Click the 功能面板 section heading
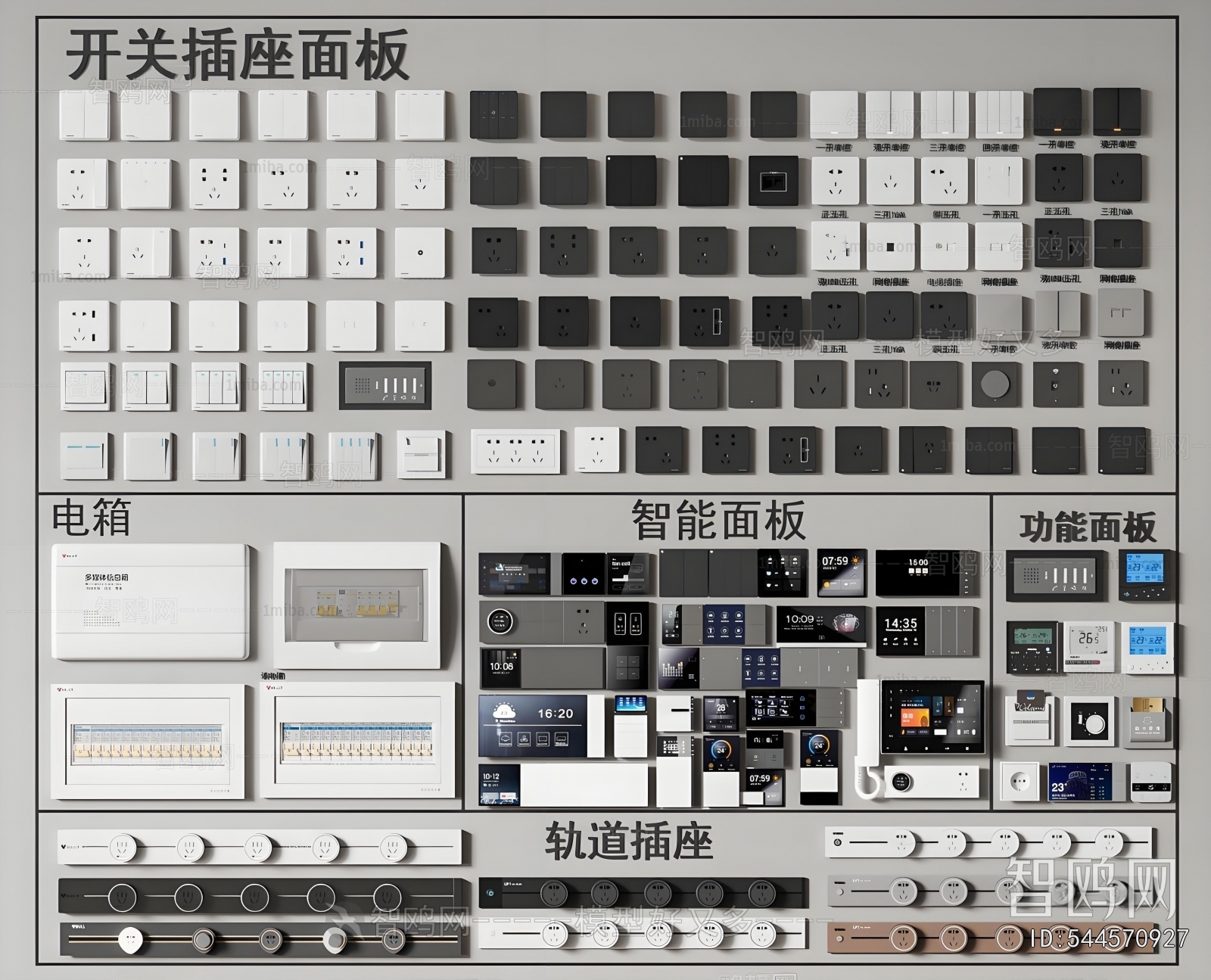The image size is (1211, 980). [x=1087, y=527]
